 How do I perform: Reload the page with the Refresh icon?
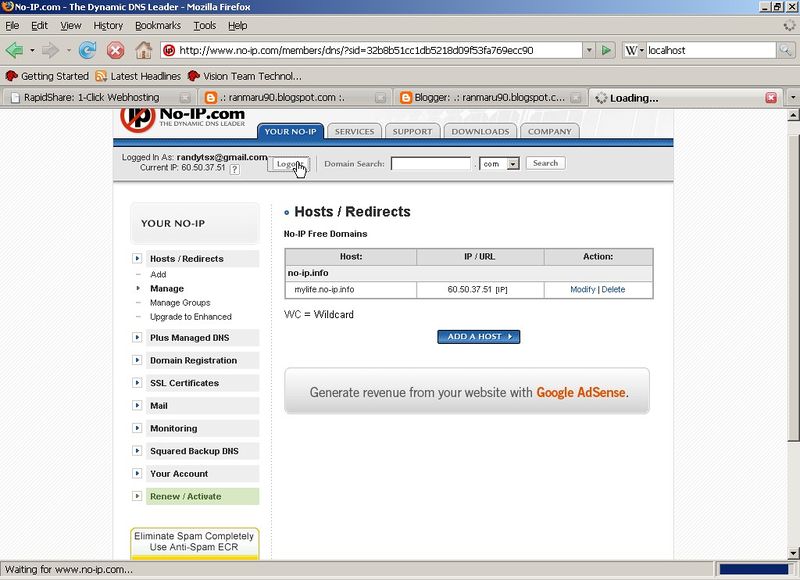pos(87,50)
